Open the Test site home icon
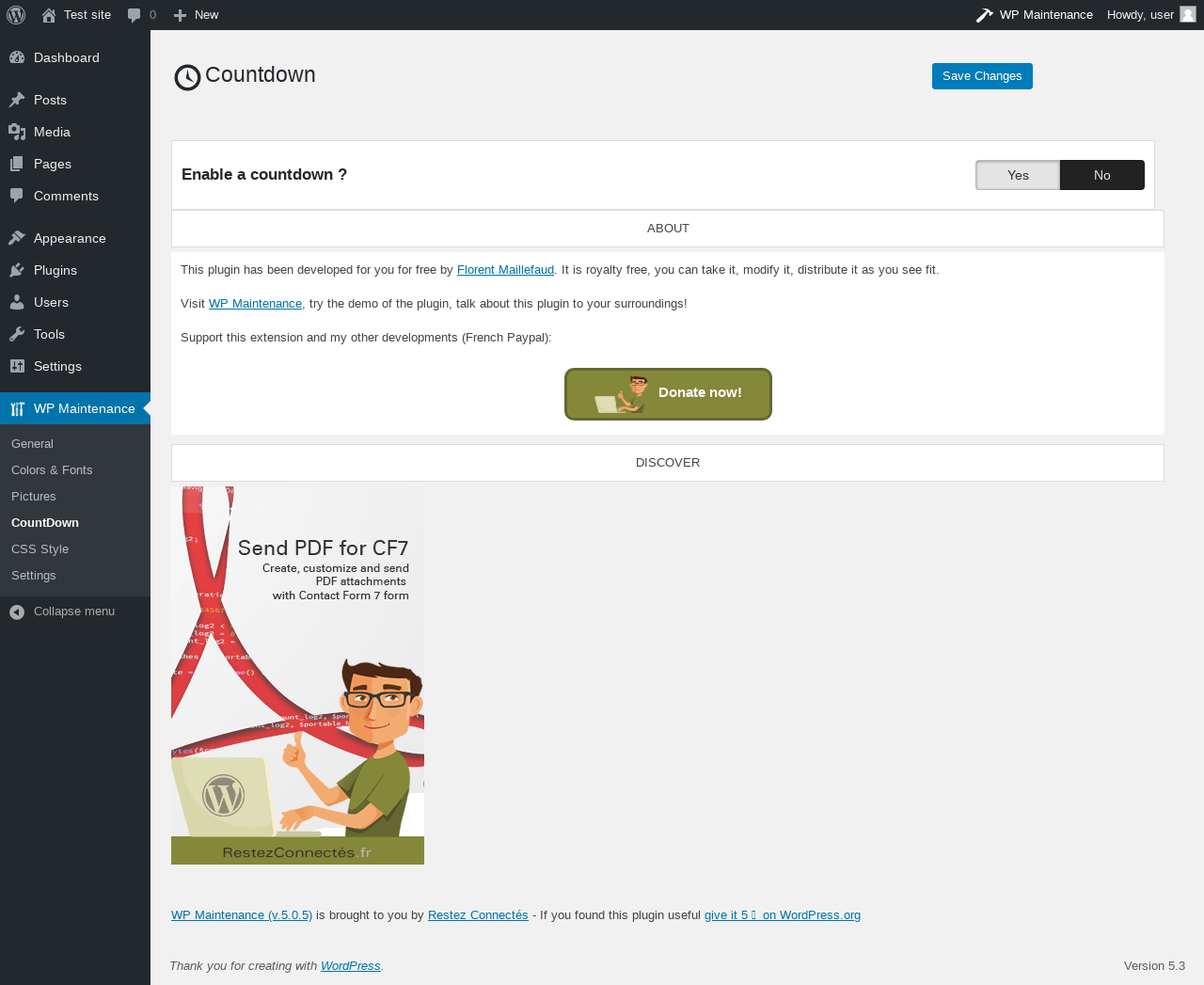Image resolution: width=1204 pixels, height=985 pixels. pyautogui.click(x=49, y=15)
